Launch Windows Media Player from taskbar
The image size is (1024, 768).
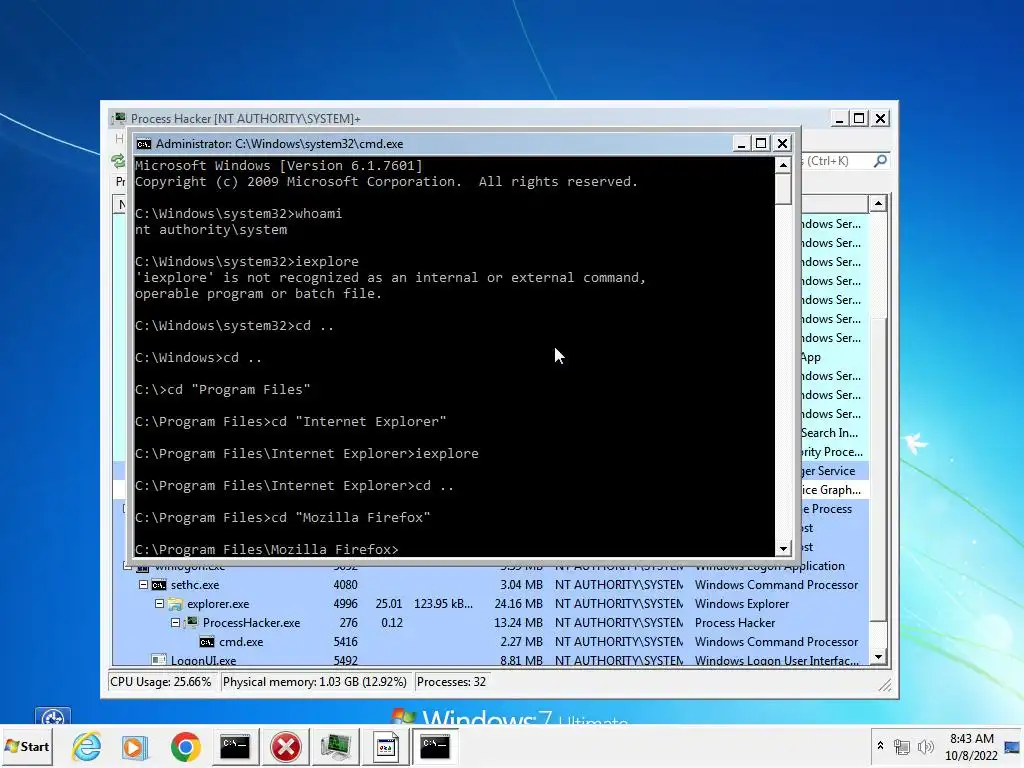tap(135, 746)
